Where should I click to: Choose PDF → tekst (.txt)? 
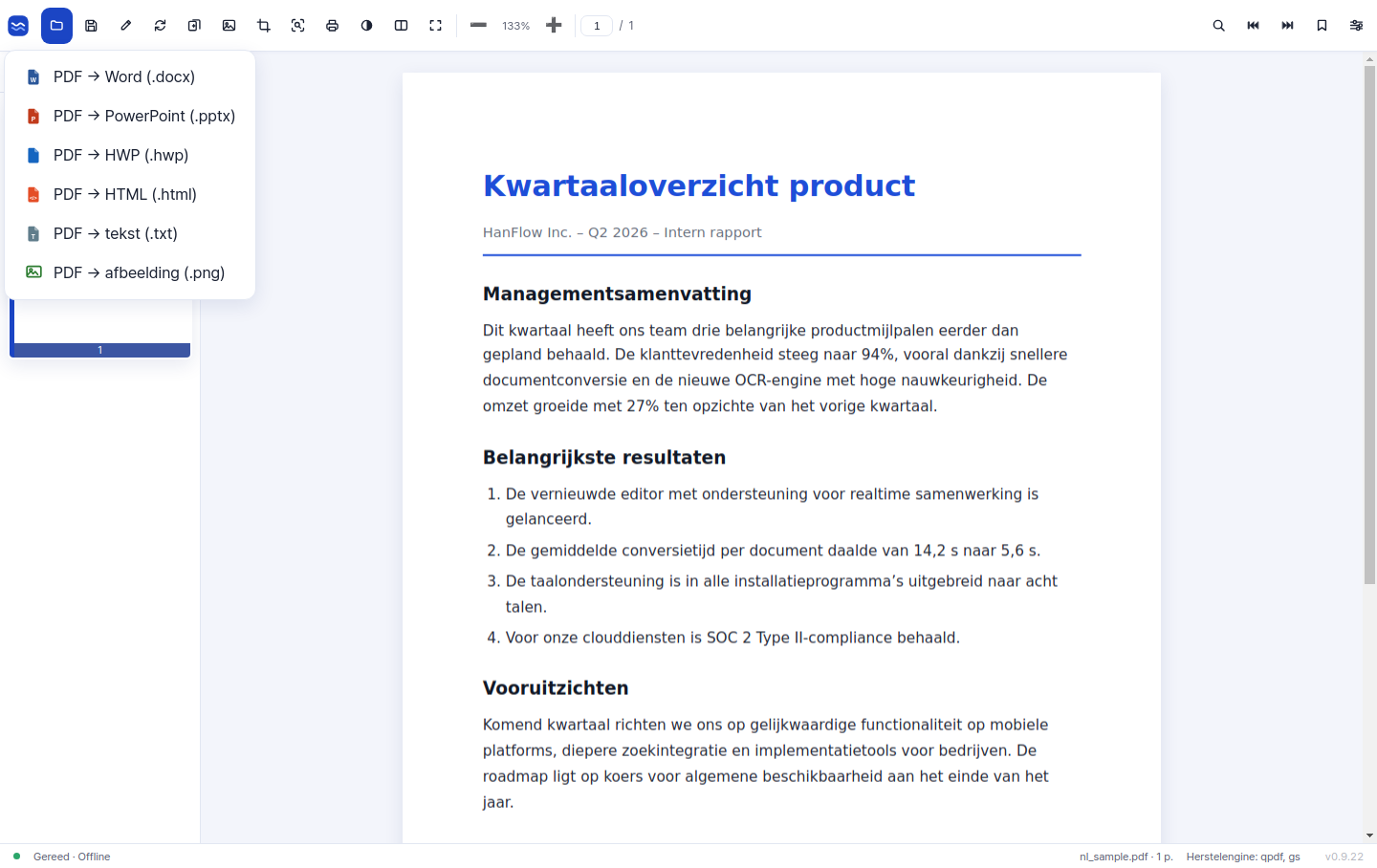click(x=130, y=233)
